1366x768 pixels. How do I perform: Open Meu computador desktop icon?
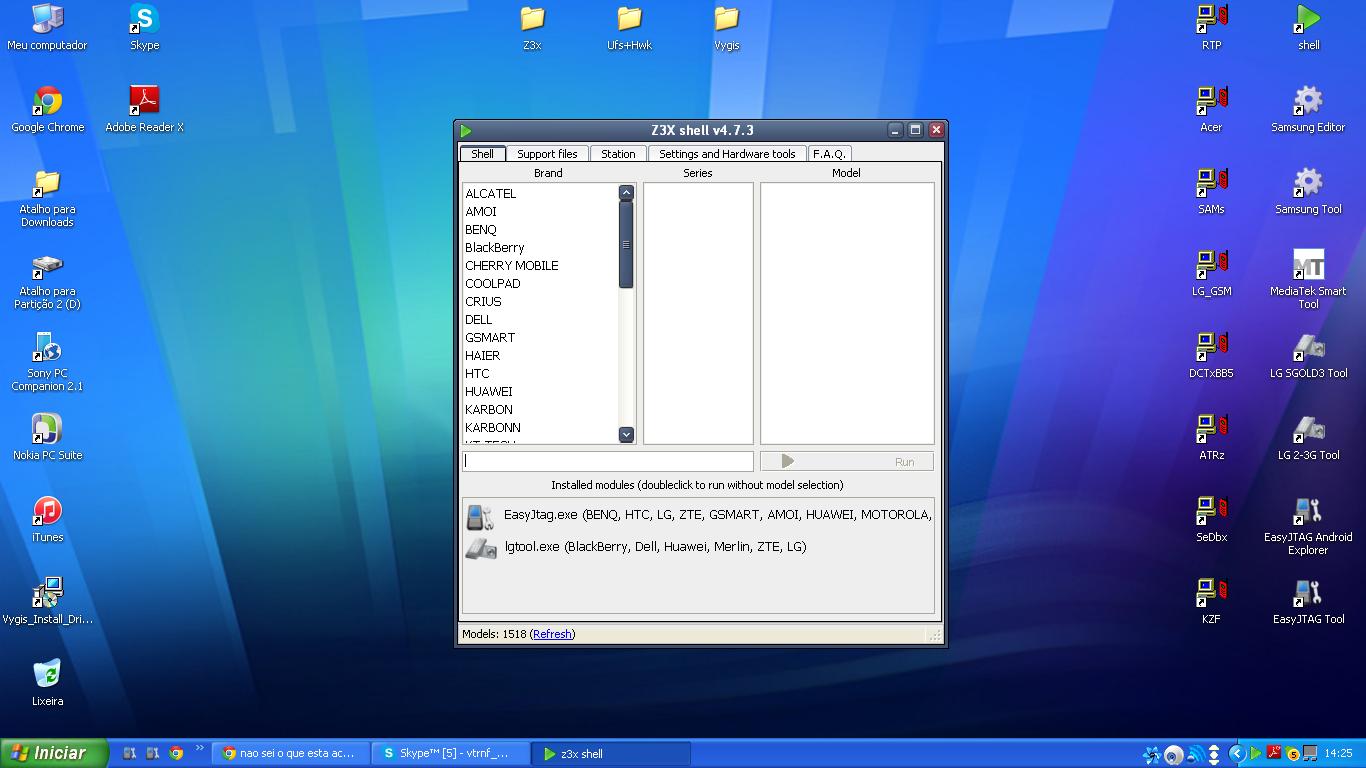pyautogui.click(x=47, y=27)
